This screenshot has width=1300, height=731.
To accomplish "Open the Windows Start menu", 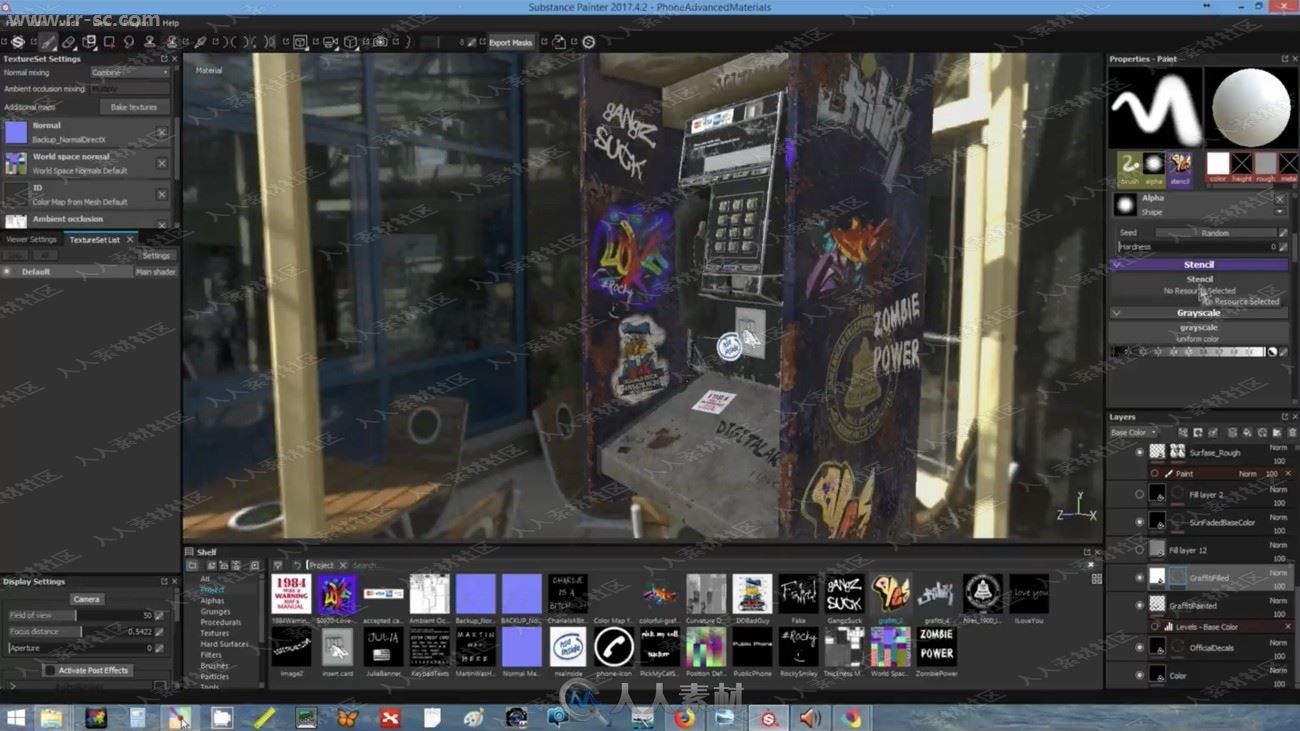I will pos(15,717).
